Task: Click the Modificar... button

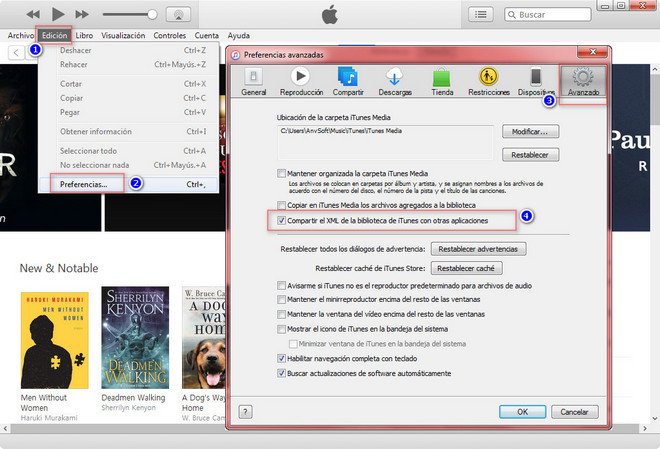Action: [530, 131]
